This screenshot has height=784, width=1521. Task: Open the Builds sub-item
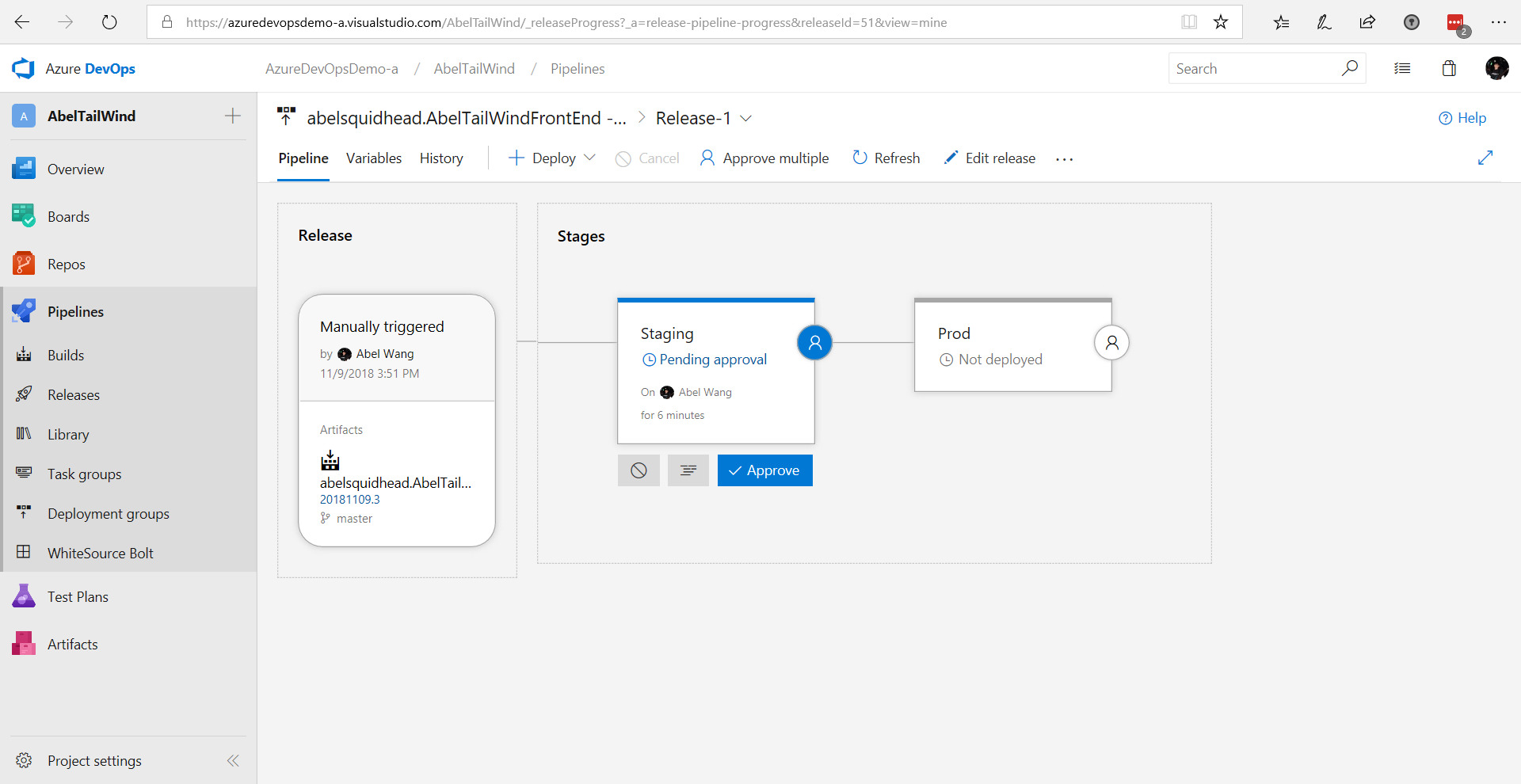[x=65, y=355]
